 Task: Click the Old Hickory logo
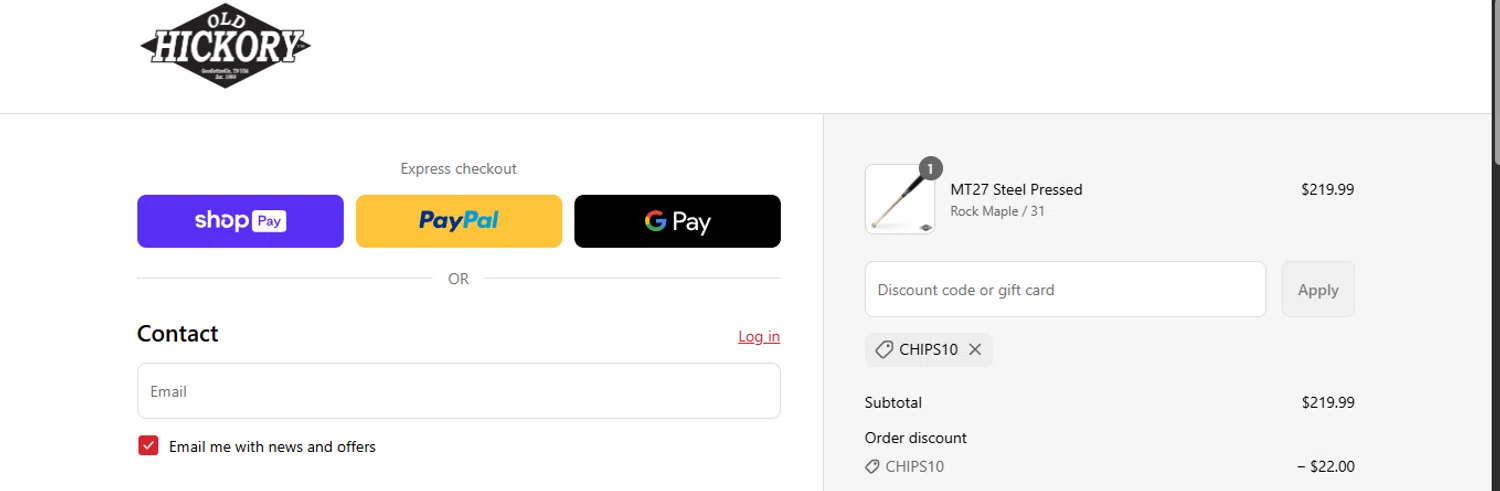click(x=226, y=46)
